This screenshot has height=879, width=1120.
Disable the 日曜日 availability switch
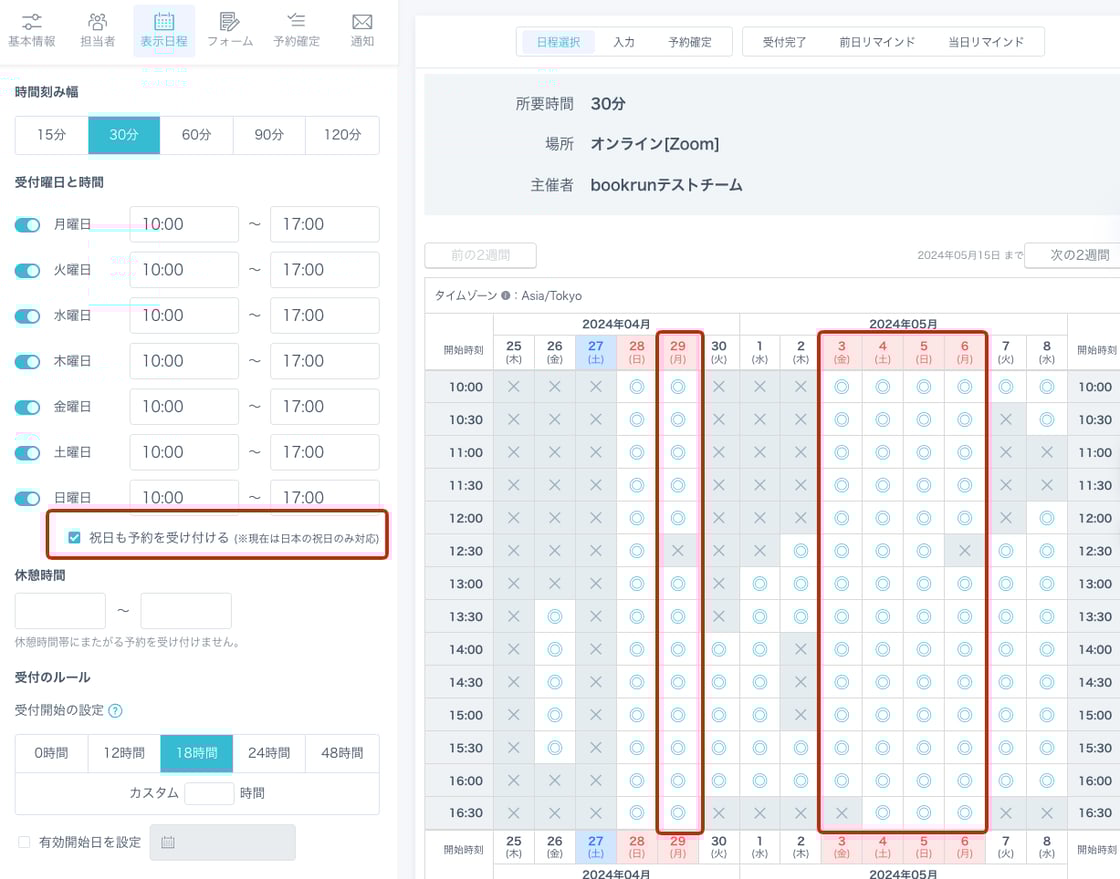click(27, 498)
